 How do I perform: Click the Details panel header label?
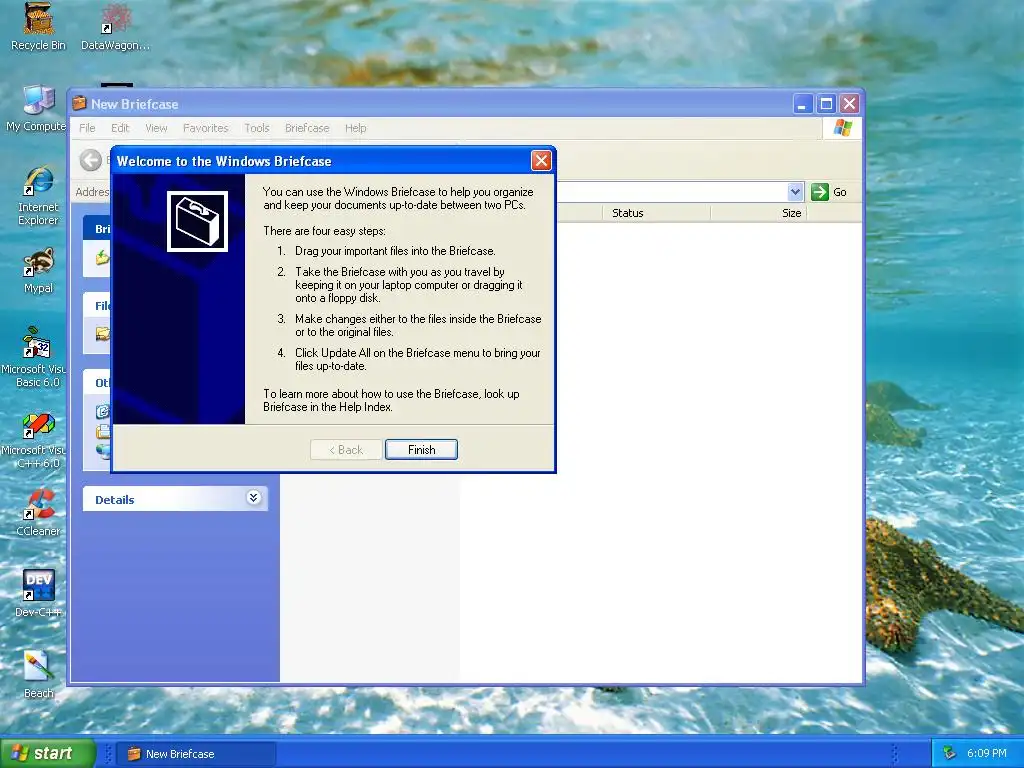[x=115, y=500]
